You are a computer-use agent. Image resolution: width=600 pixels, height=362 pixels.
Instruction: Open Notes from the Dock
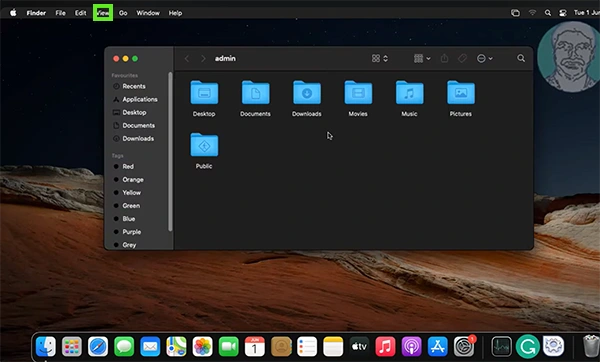[333, 346]
